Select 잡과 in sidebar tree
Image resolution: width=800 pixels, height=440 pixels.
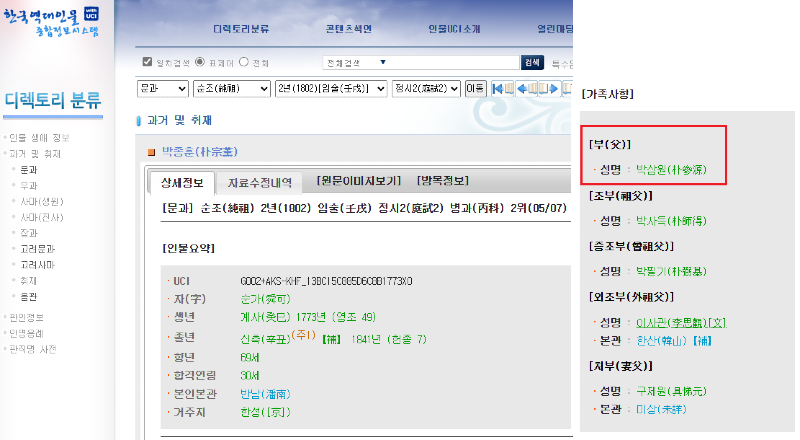29,233
